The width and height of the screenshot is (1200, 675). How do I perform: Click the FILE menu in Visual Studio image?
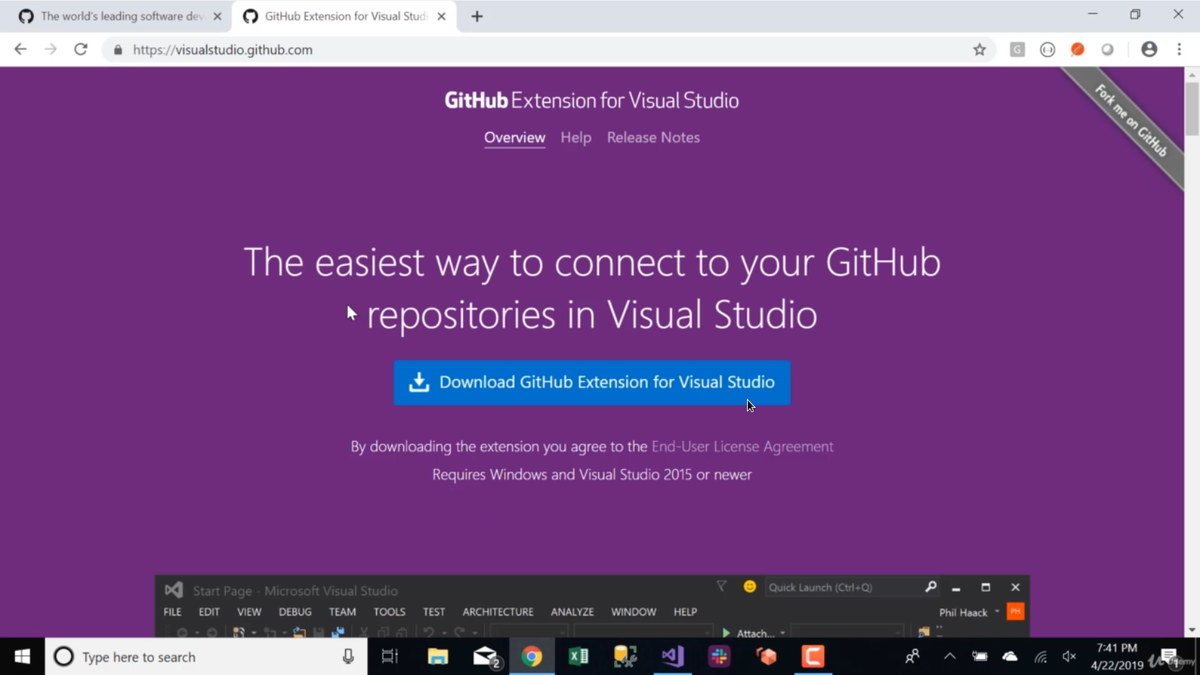point(173,612)
